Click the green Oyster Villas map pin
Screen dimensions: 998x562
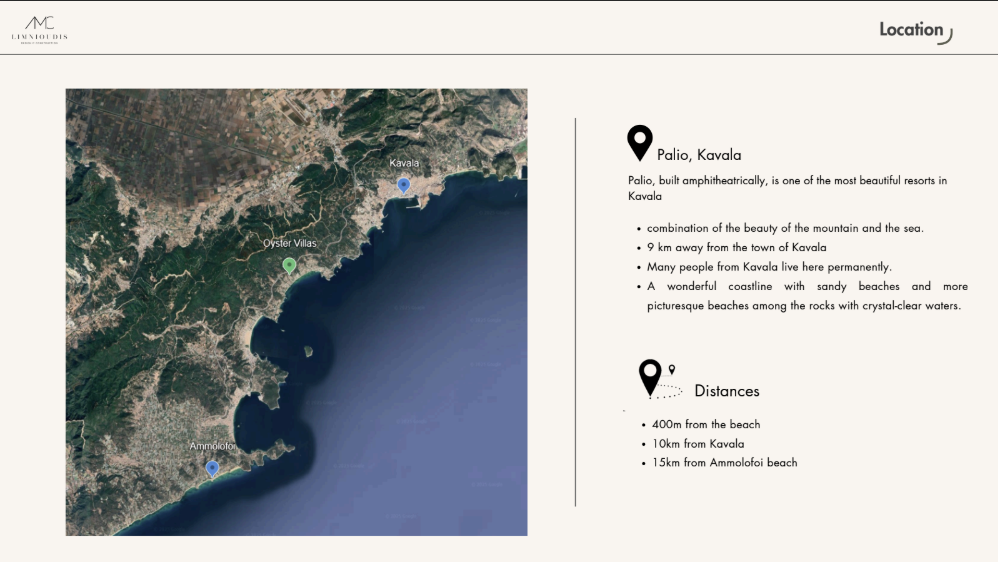290,265
